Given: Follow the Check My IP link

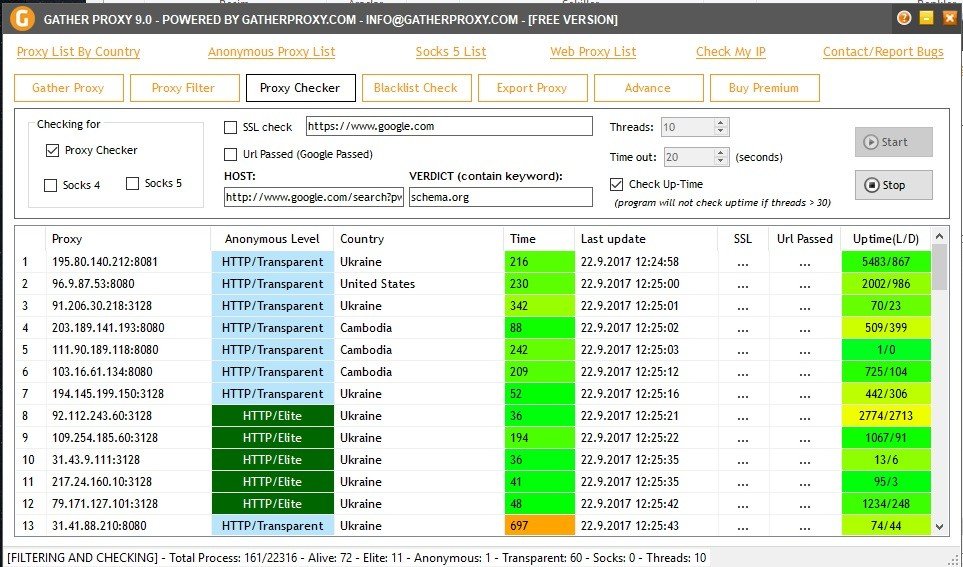Looking at the screenshot, I should click(731, 52).
